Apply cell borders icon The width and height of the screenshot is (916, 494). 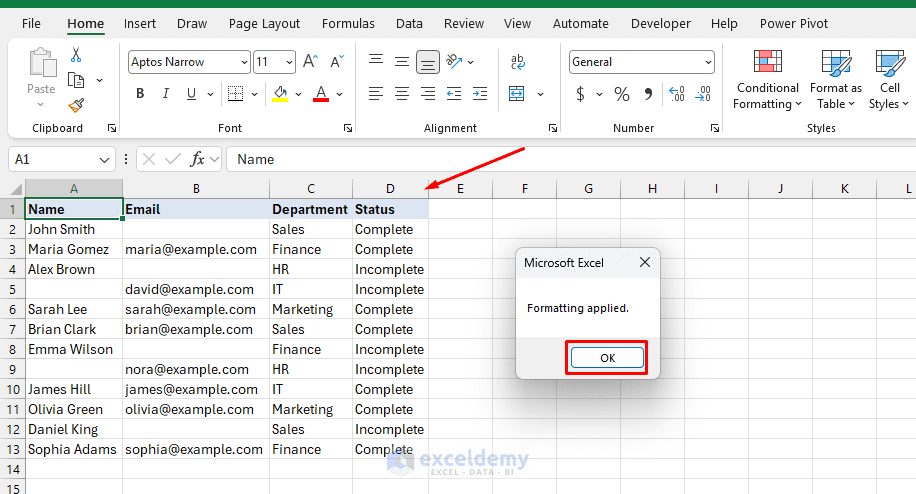[235, 93]
